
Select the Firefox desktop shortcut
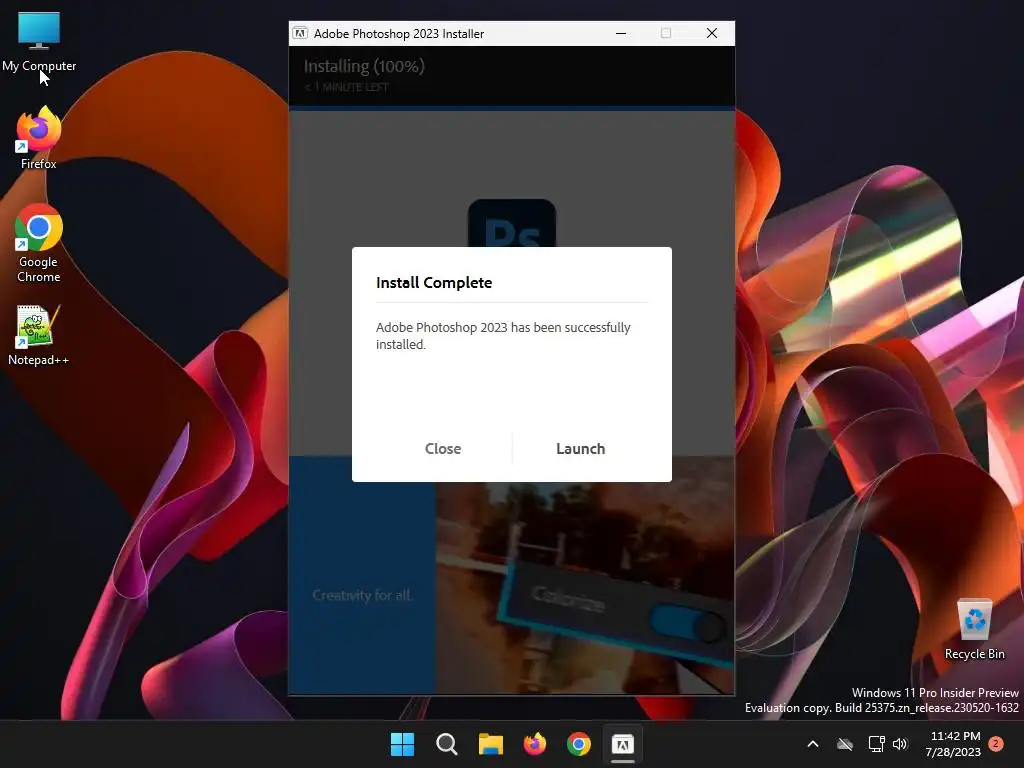pos(39,138)
